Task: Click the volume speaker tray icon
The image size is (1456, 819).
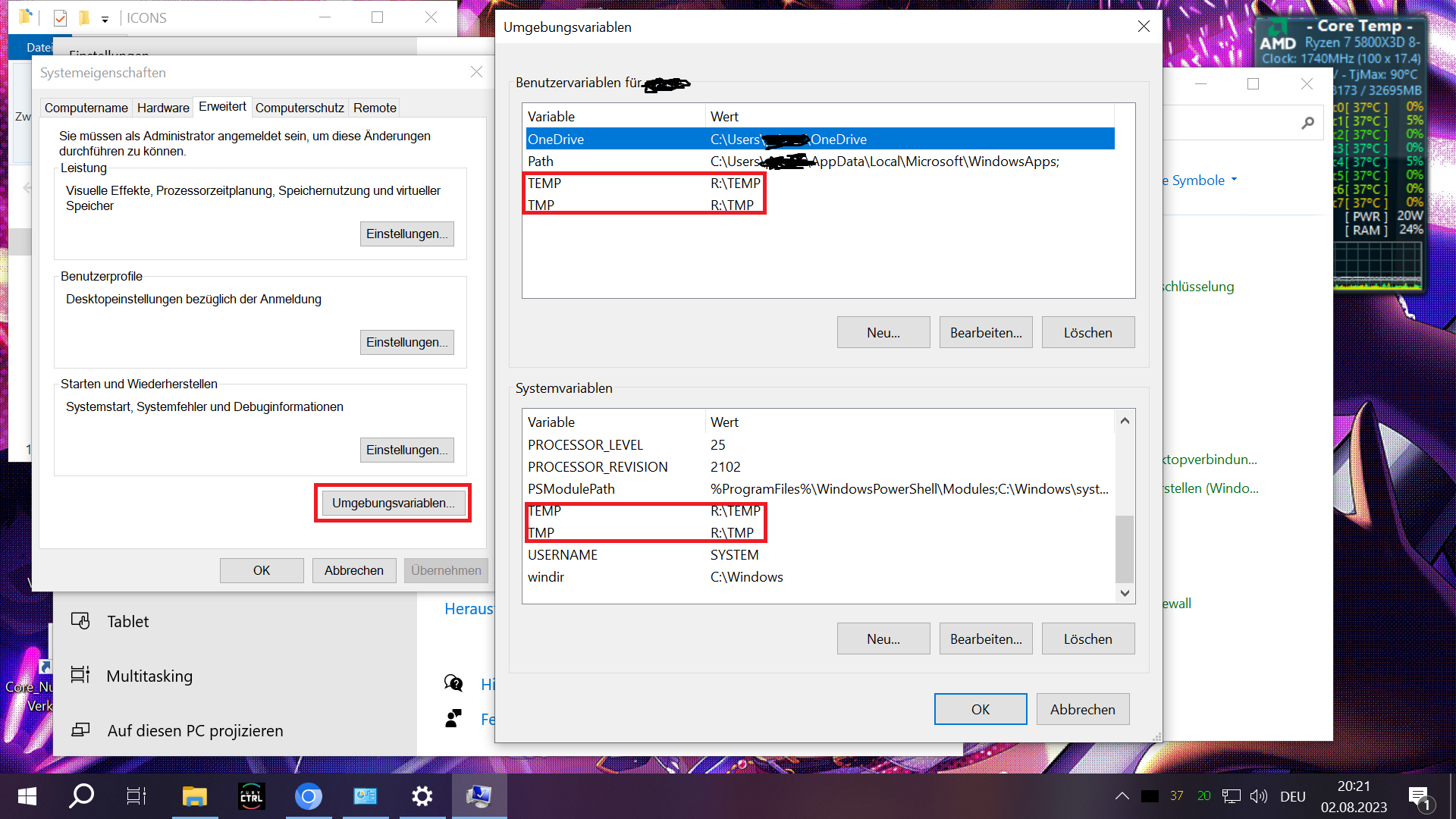Action: click(x=1259, y=795)
